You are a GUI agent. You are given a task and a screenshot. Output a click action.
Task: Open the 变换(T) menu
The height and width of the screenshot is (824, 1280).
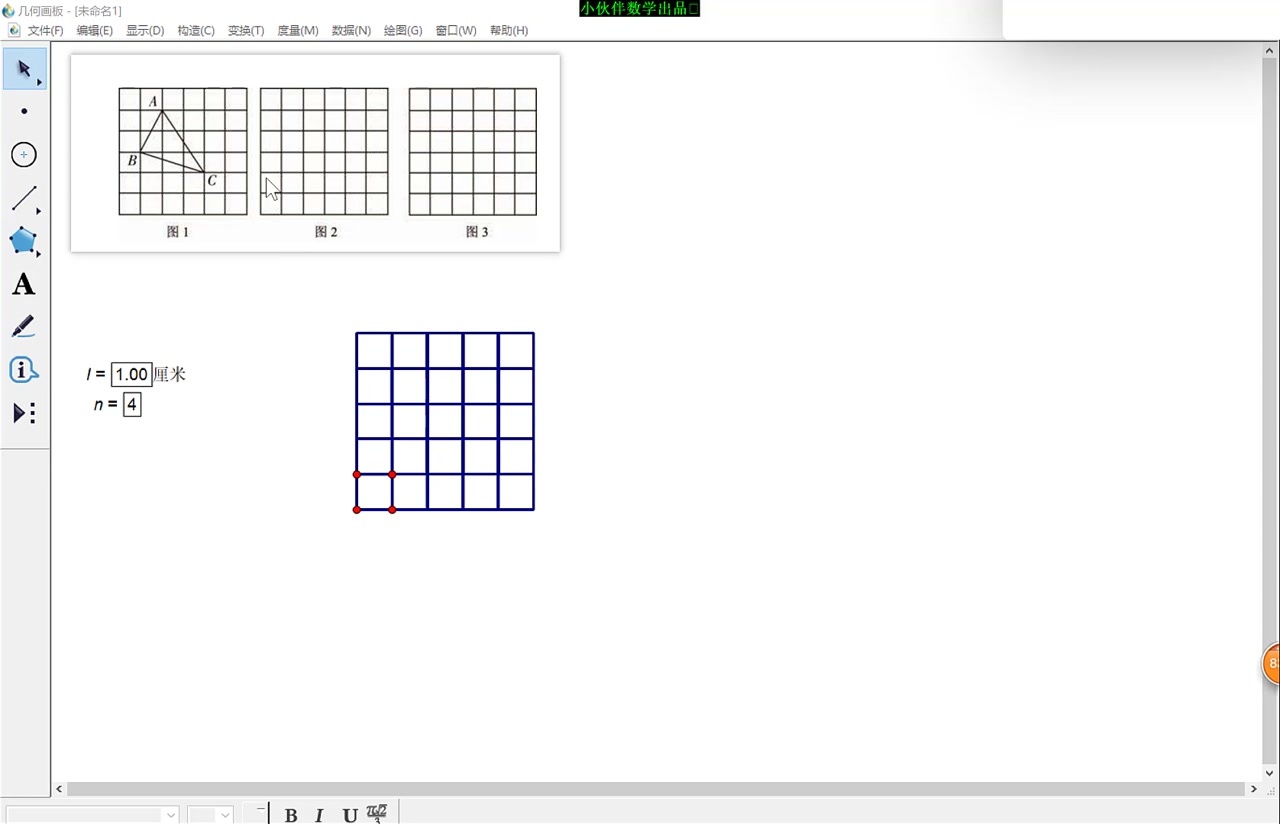[246, 30]
